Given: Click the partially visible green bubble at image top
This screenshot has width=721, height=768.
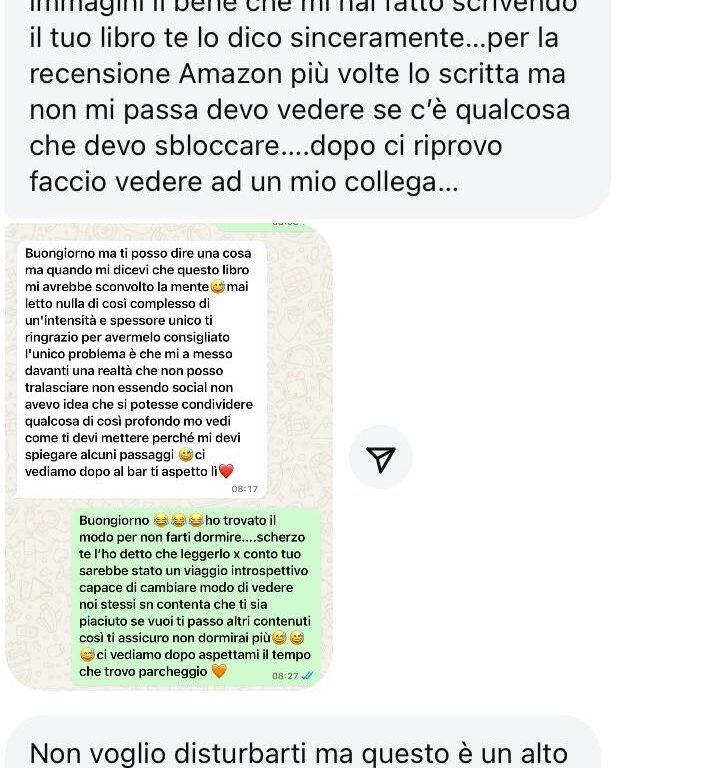Looking at the screenshot, I should [267, 226].
